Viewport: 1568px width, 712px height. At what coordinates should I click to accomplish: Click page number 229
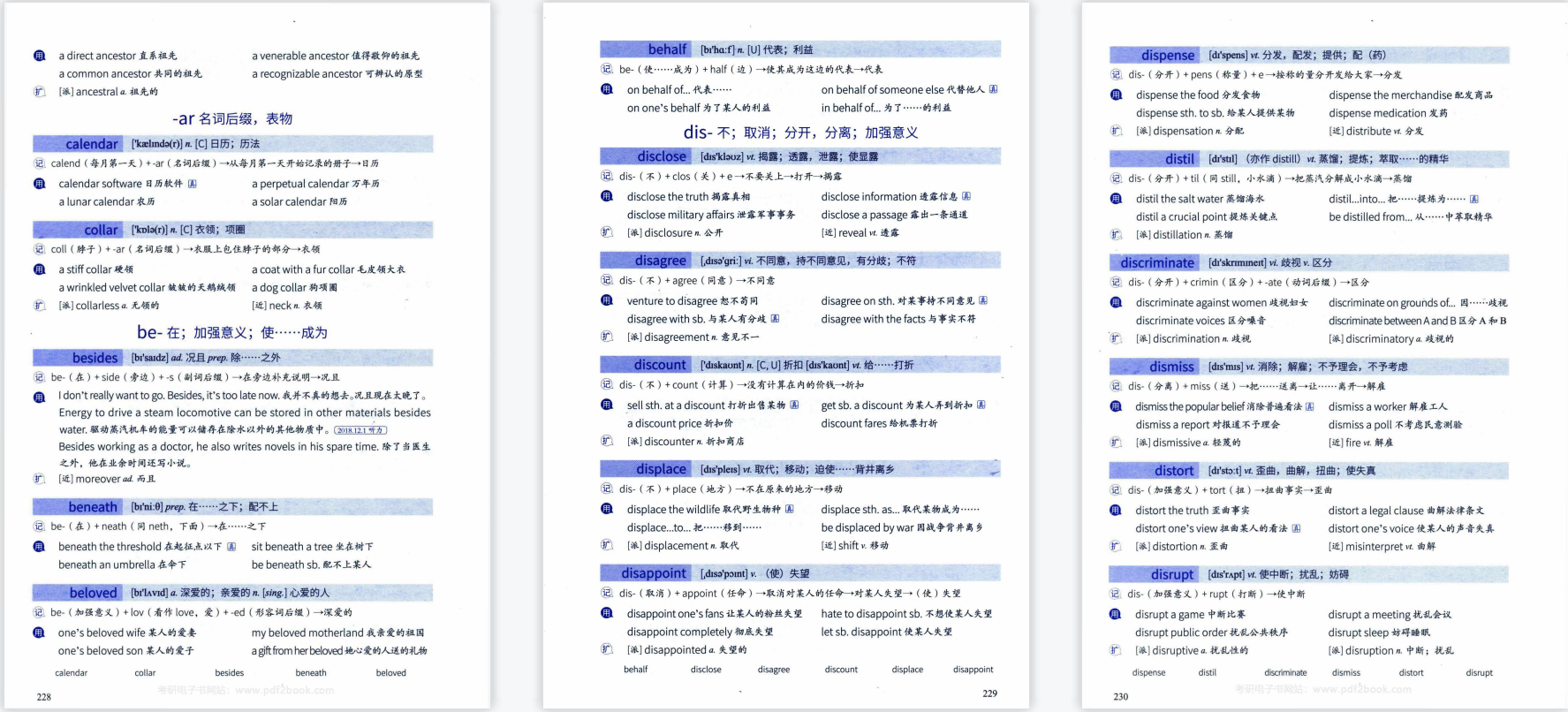(989, 693)
